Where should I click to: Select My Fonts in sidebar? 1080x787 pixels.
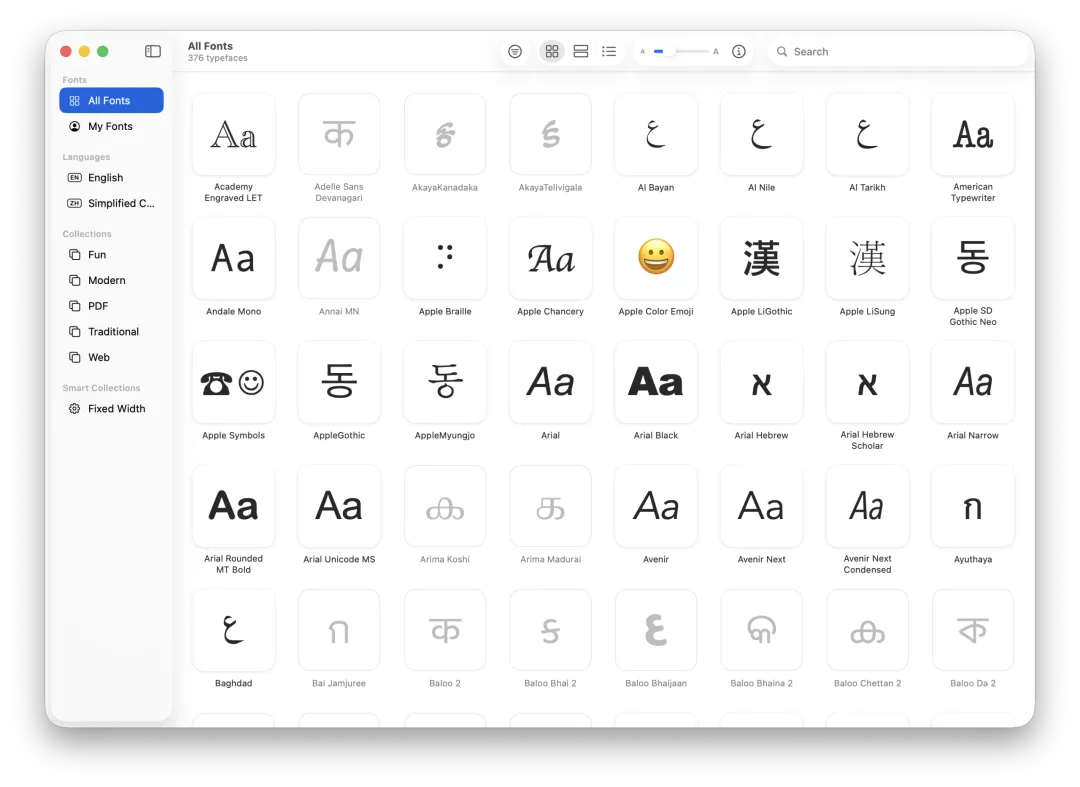click(112, 126)
